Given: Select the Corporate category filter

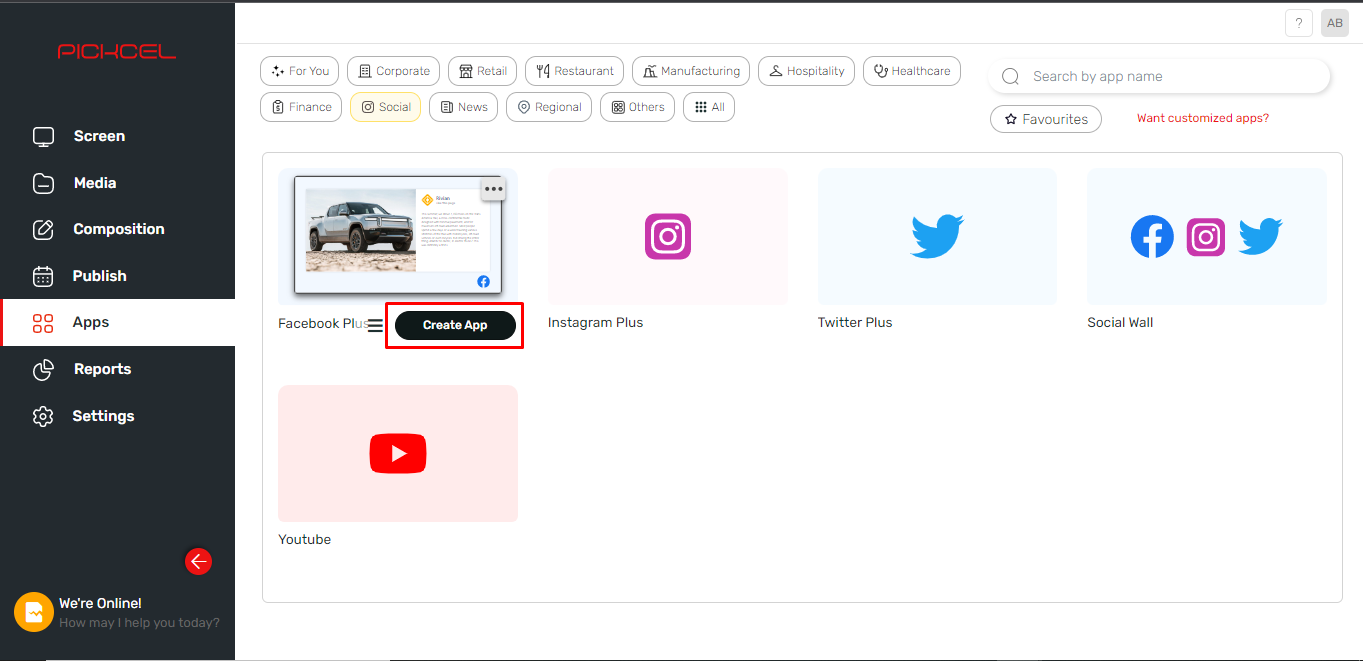Looking at the screenshot, I should (393, 71).
